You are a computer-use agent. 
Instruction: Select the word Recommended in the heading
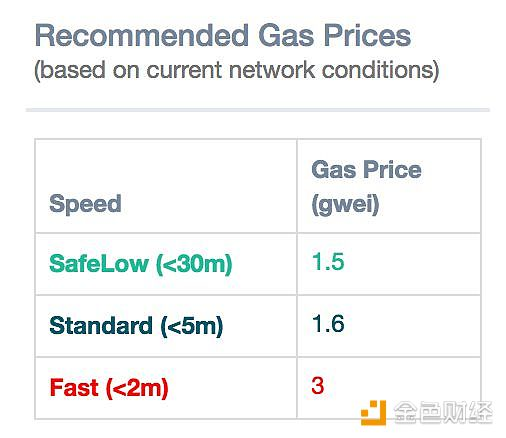(x=142, y=35)
